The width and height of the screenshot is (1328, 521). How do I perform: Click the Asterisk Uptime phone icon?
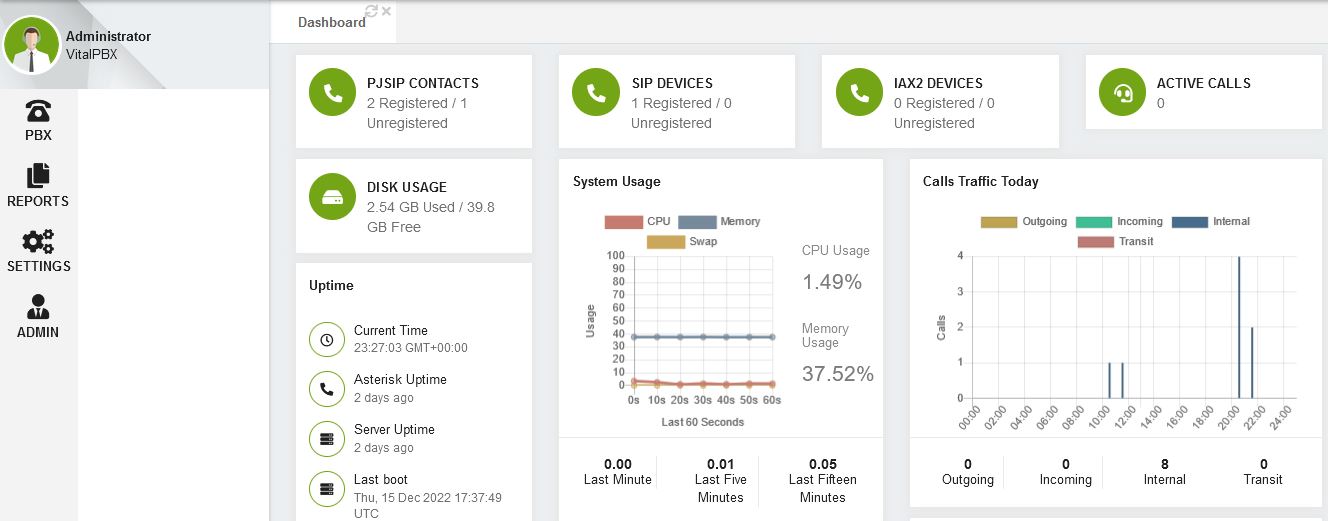tap(327, 389)
